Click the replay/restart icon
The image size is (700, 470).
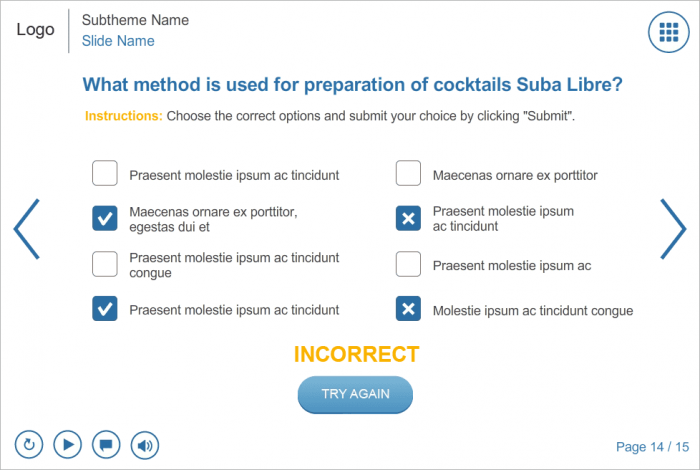(29, 444)
